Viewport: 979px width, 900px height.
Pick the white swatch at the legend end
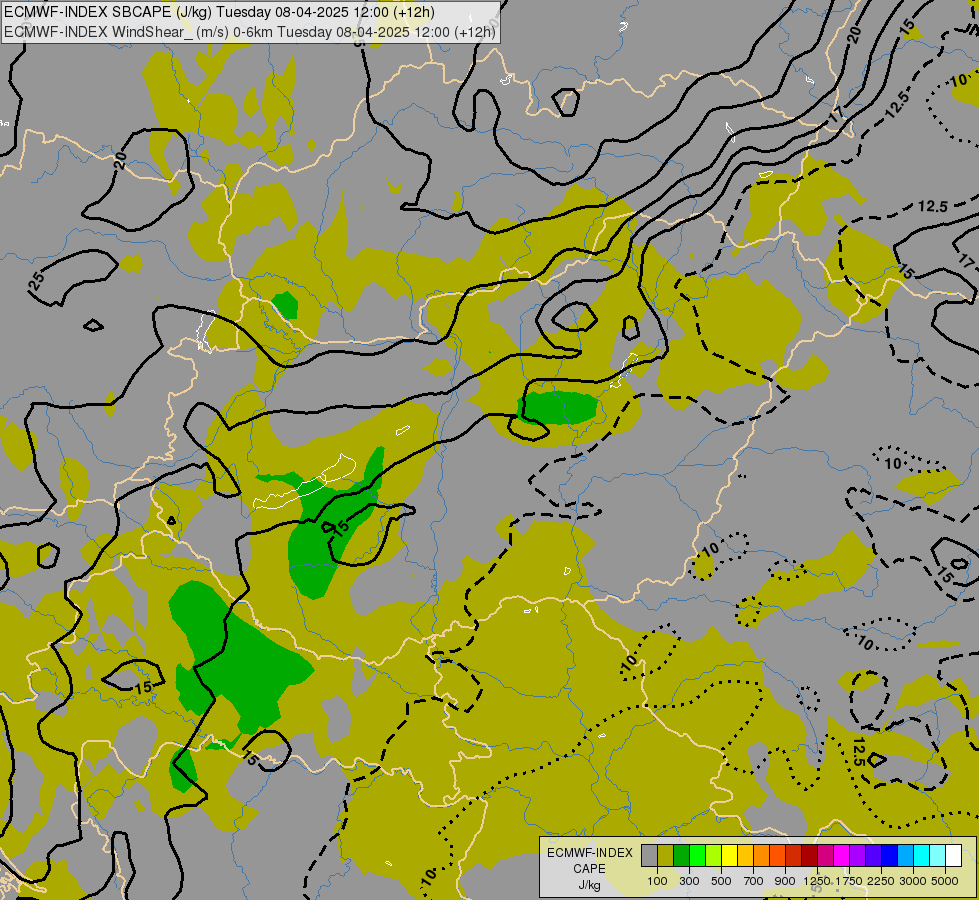(x=954, y=855)
